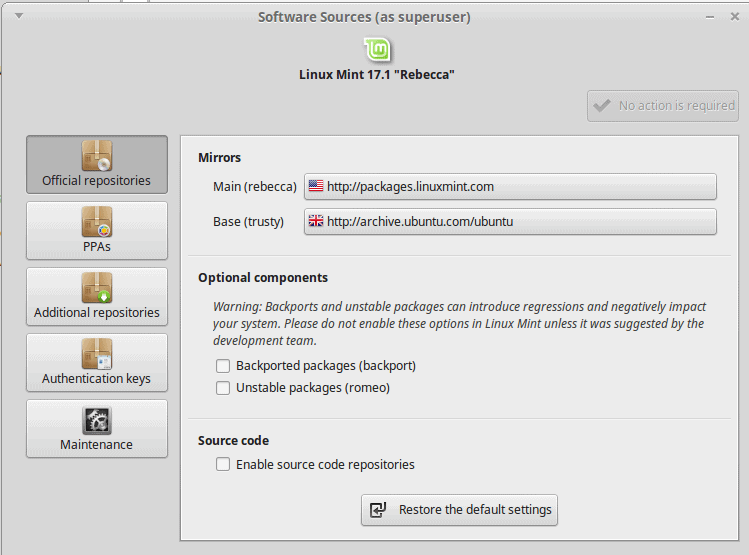Image resolution: width=749 pixels, height=555 pixels.
Task: Click the No action is required button
Action: click(x=663, y=106)
